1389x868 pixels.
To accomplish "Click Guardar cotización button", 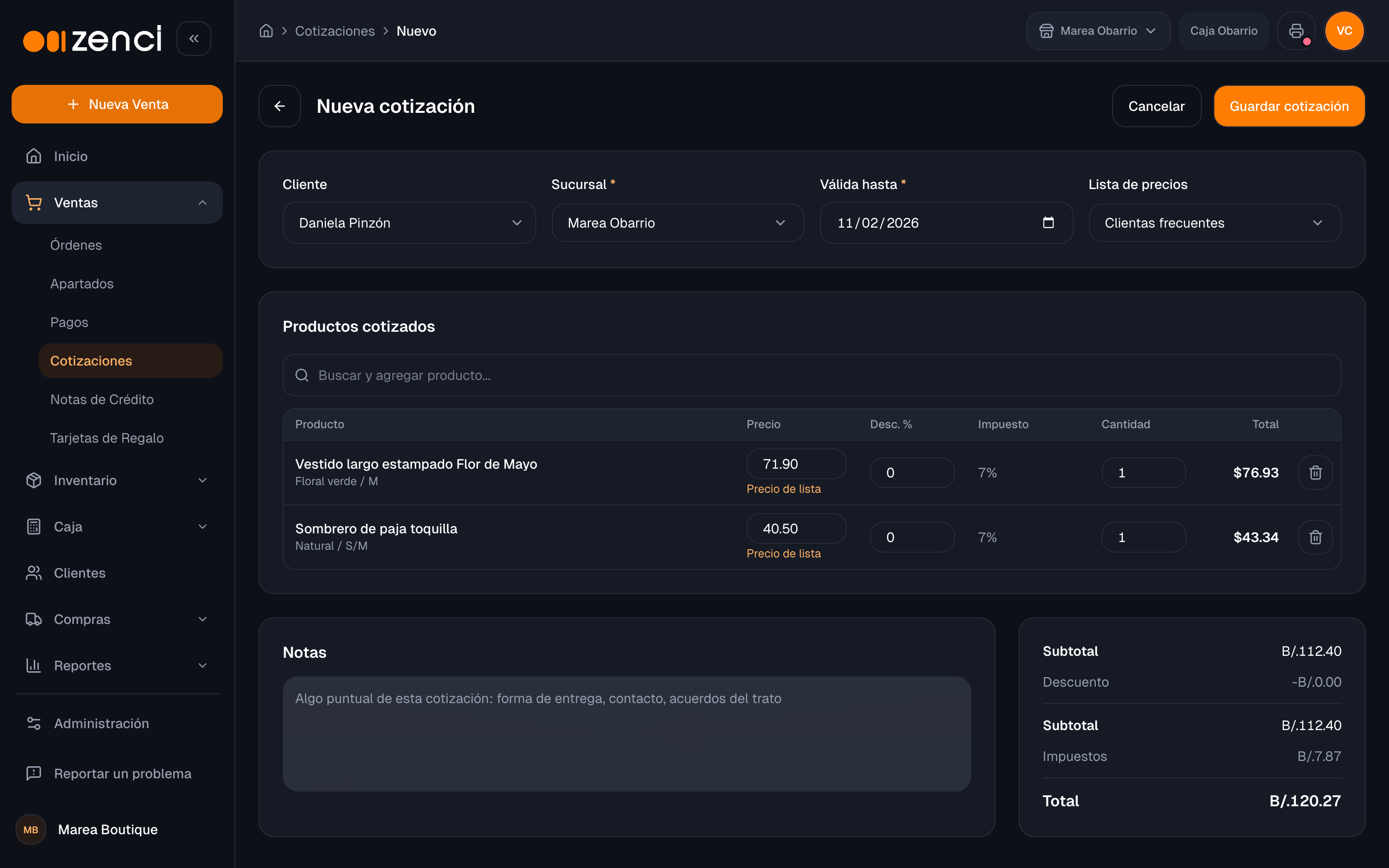I will click(1289, 106).
